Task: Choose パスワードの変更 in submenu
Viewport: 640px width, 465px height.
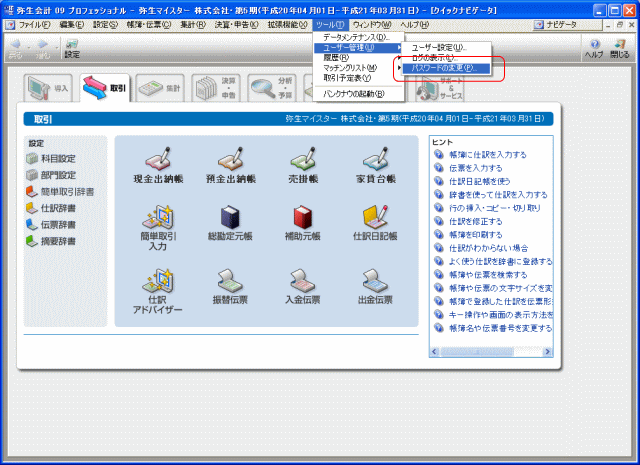Action: (446, 68)
